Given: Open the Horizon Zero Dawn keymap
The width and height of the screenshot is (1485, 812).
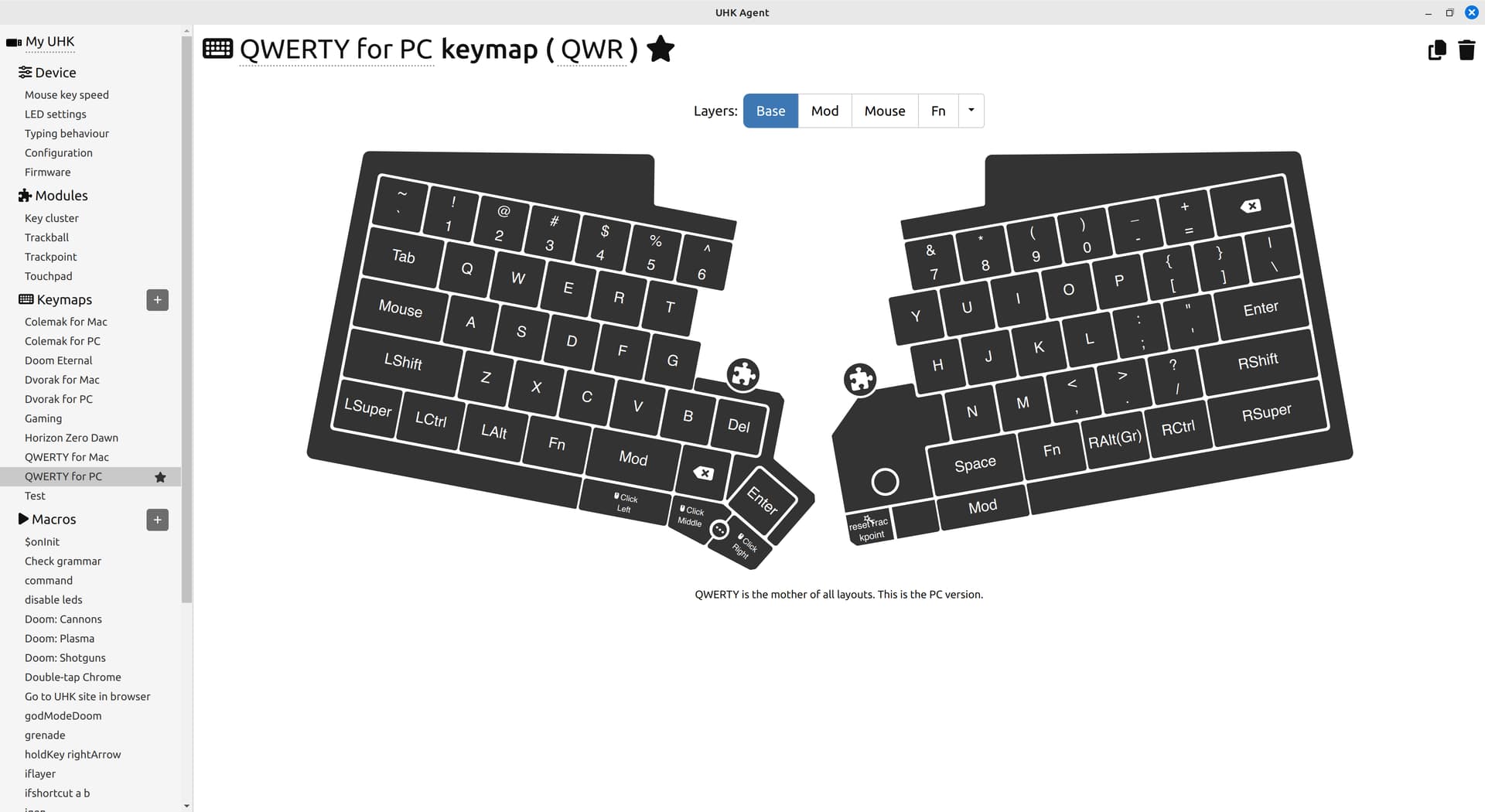Looking at the screenshot, I should (71, 438).
